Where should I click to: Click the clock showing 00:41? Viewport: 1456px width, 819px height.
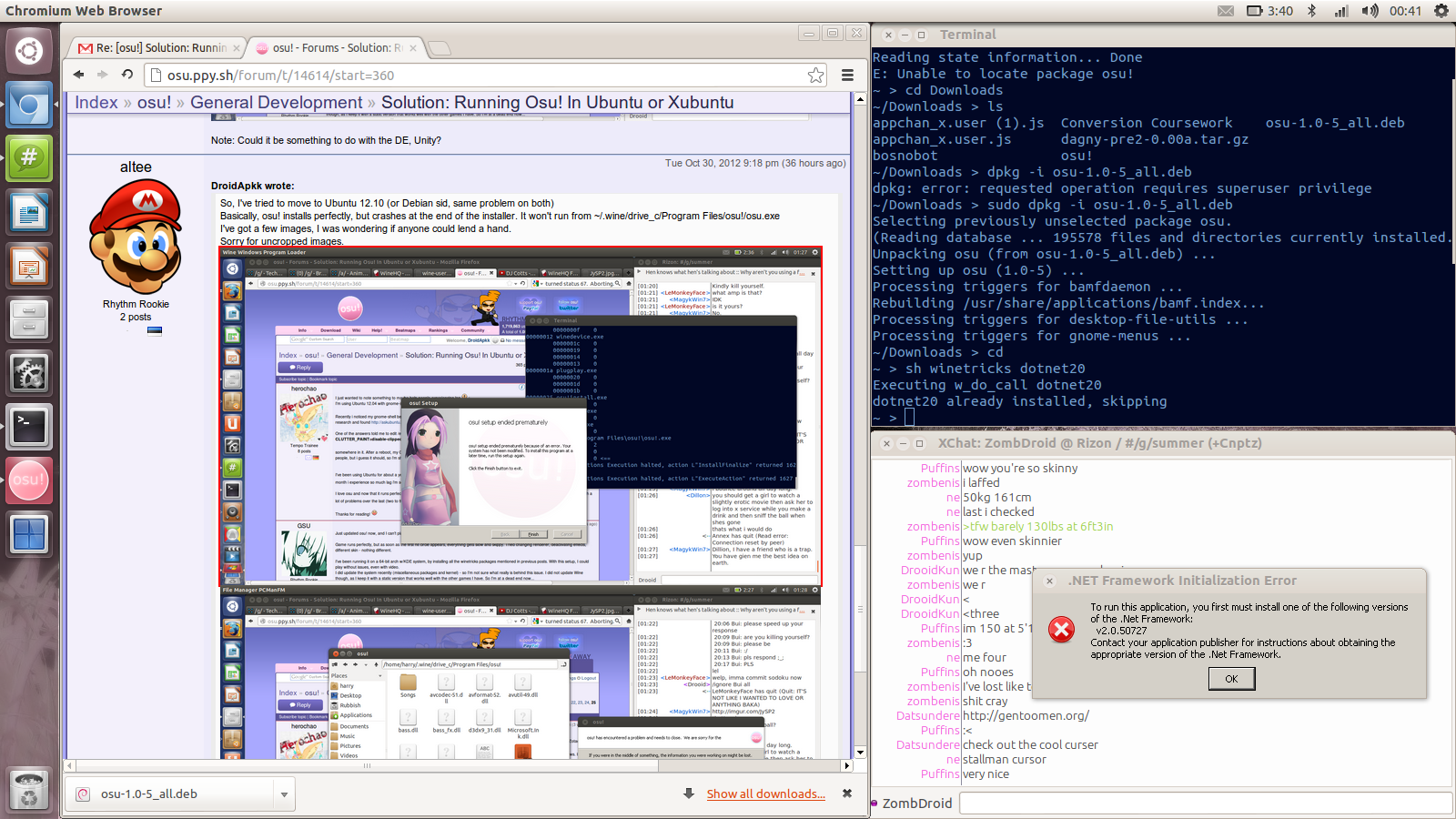(1405, 11)
